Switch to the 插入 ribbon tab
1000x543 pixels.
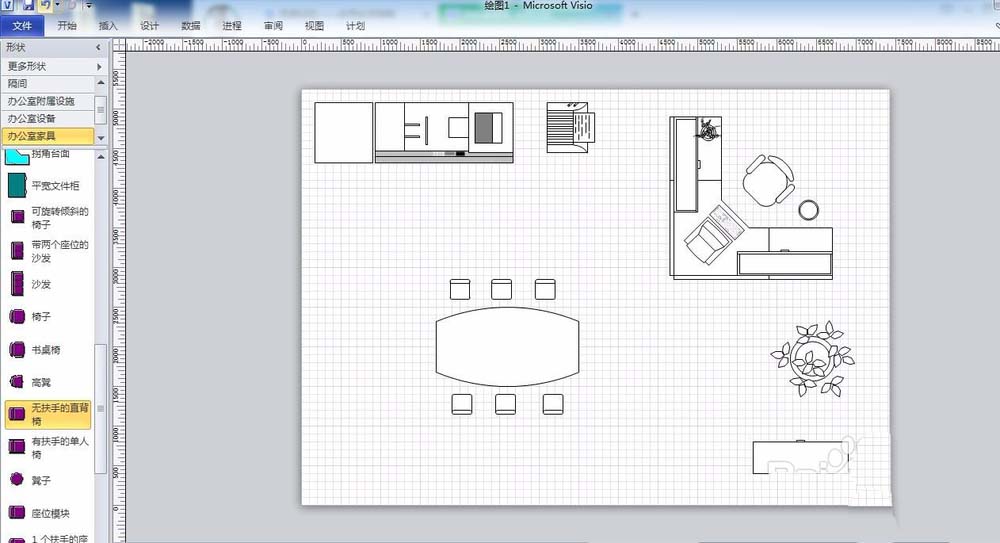coord(108,26)
